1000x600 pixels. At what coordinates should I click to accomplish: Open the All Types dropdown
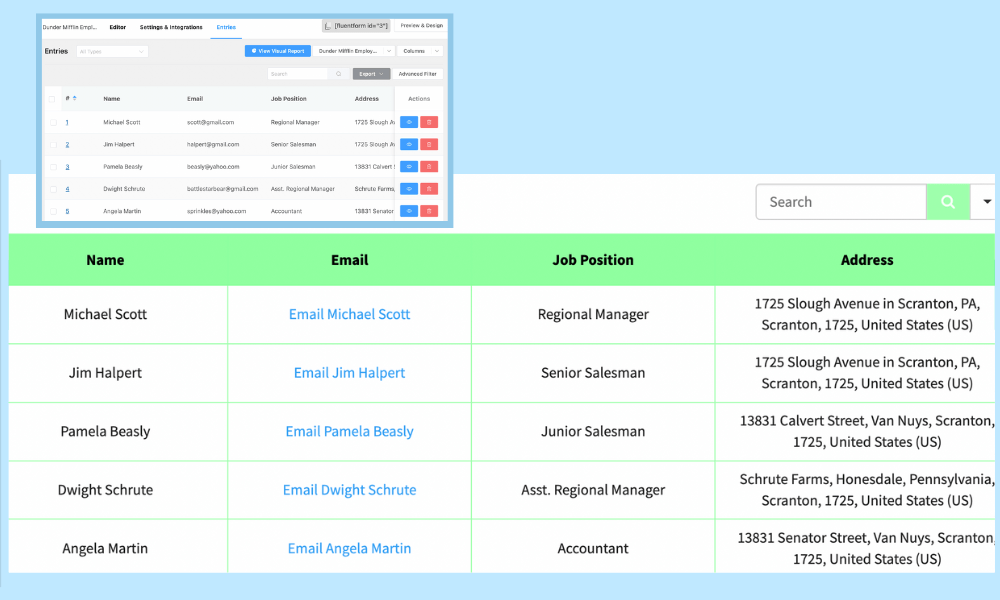(112, 52)
